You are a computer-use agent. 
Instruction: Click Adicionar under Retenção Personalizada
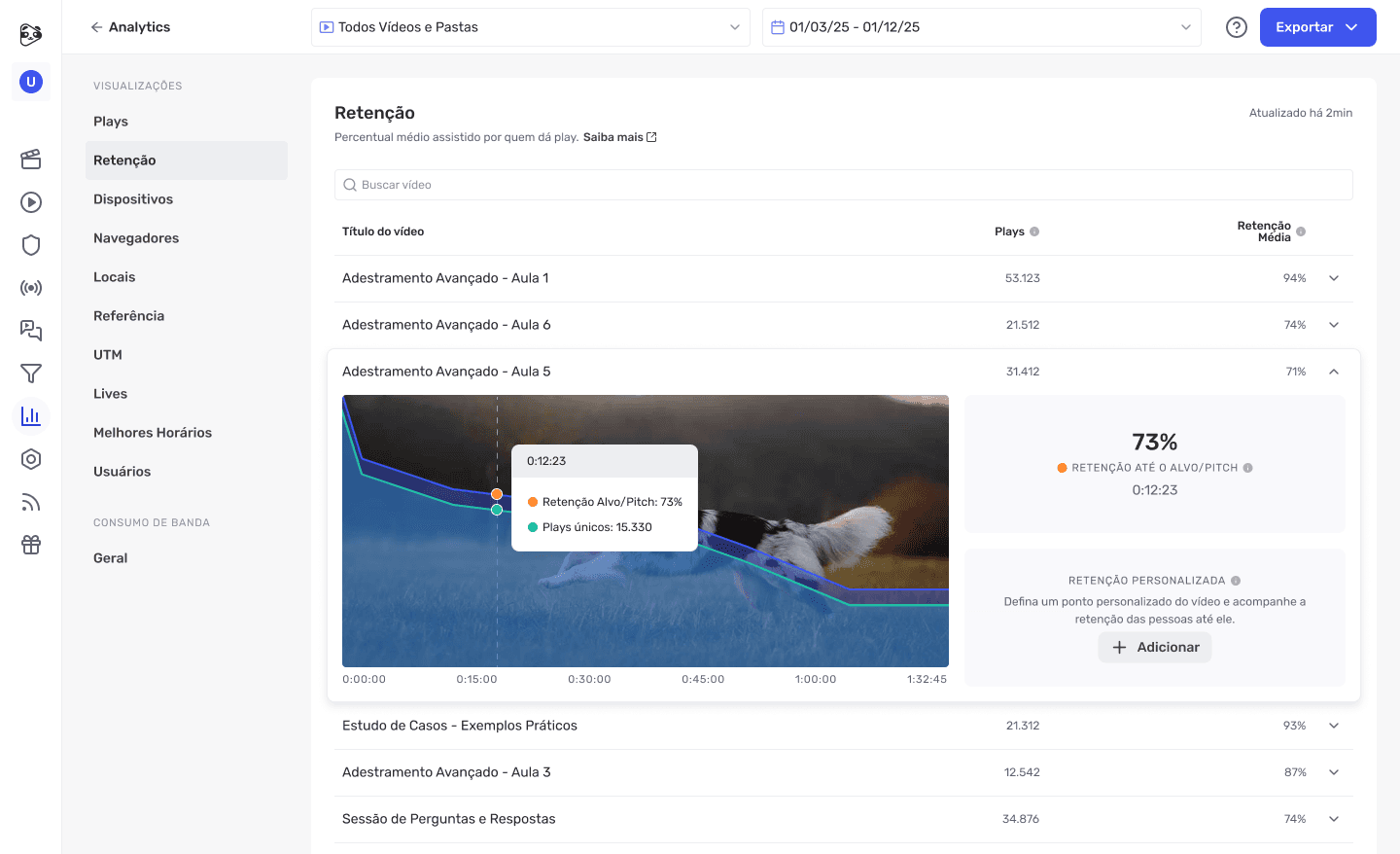click(1155, 647)
